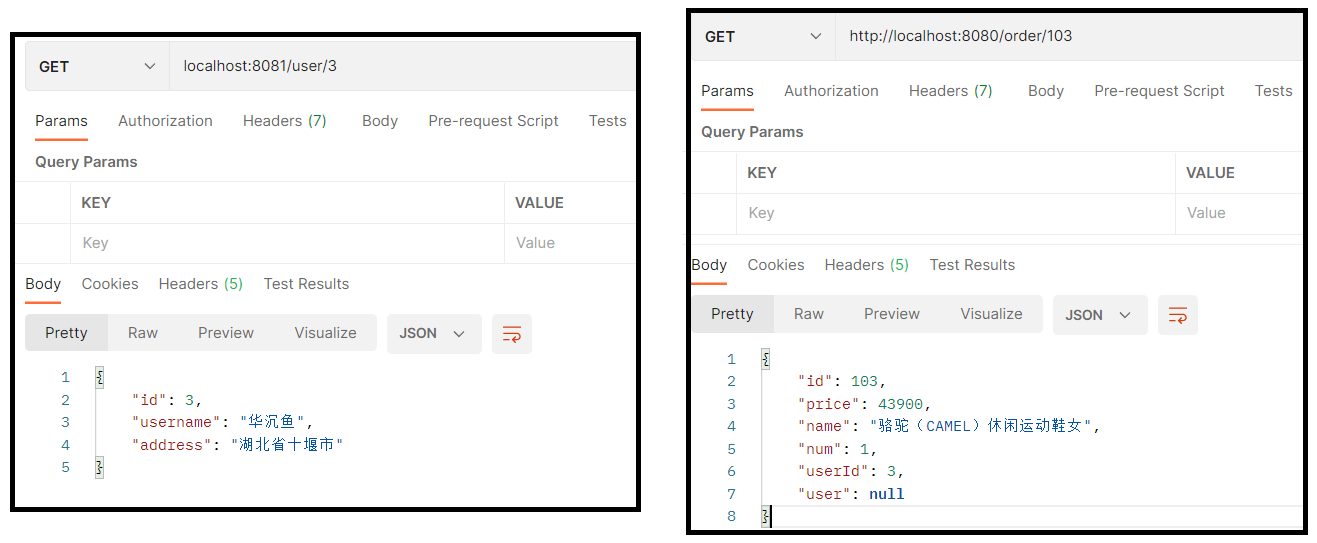Viewport: 1317px width, 543px height.
Task: Select response Body tab in left window
Action: coord(43,284)
